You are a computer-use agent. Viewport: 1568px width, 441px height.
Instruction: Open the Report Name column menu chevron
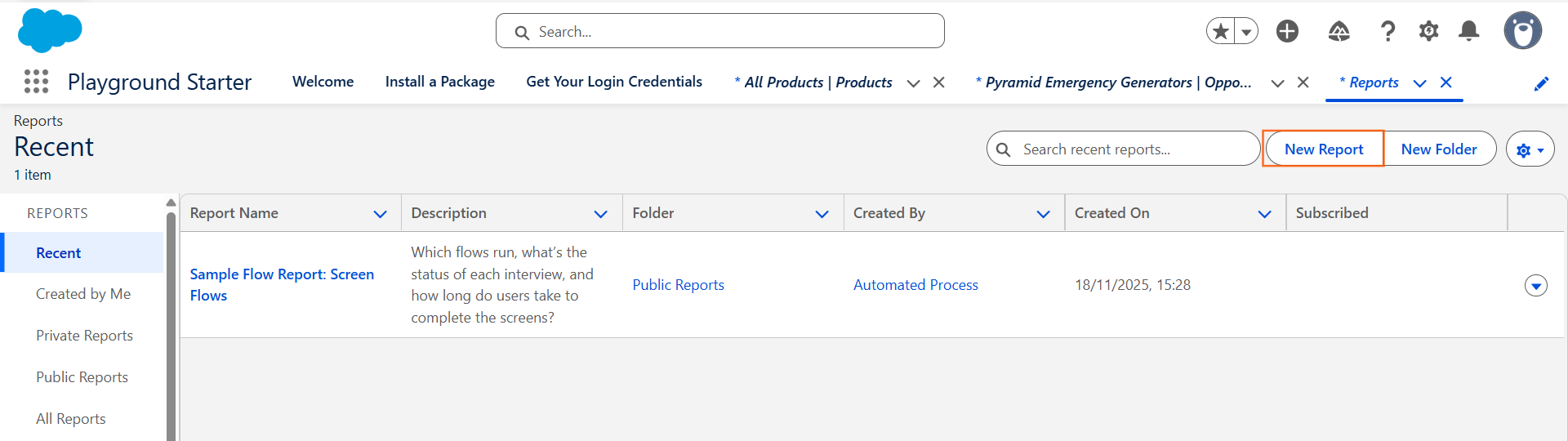(x=381, y=214)
